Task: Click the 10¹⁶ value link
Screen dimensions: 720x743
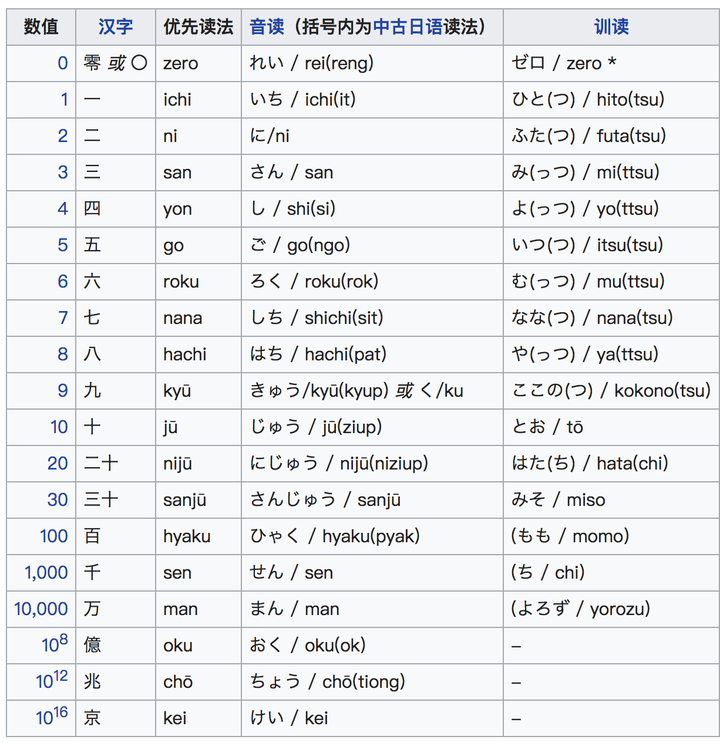Action: click(x=52, y=716)
